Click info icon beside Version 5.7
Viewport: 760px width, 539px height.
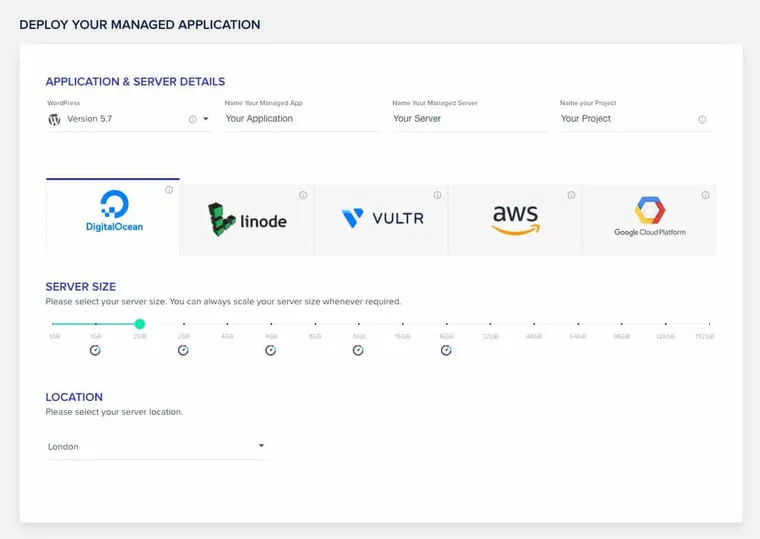point(193,119)
